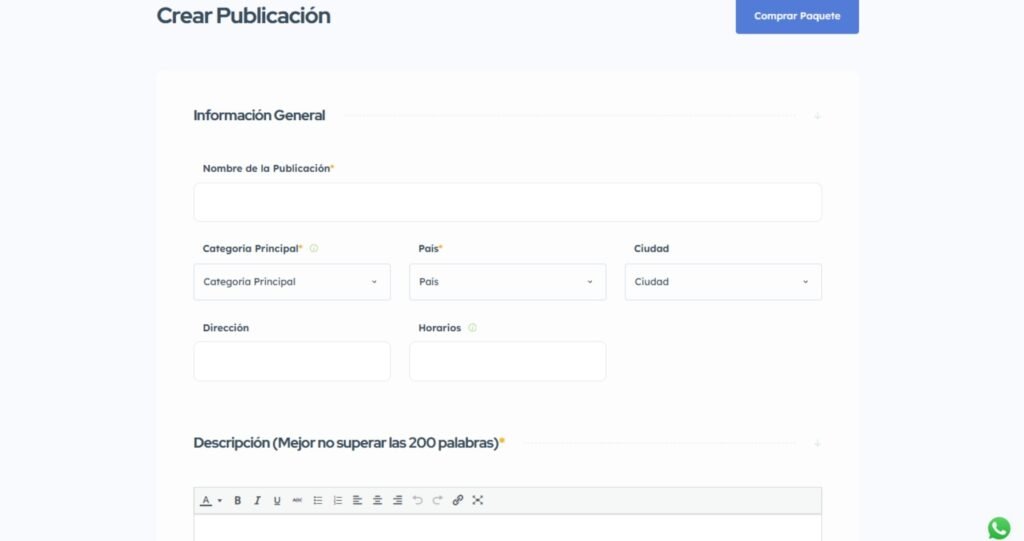The image size is (1024, 541).
Task: Open the WhatsApp chat icon
Action: point(999,528)
